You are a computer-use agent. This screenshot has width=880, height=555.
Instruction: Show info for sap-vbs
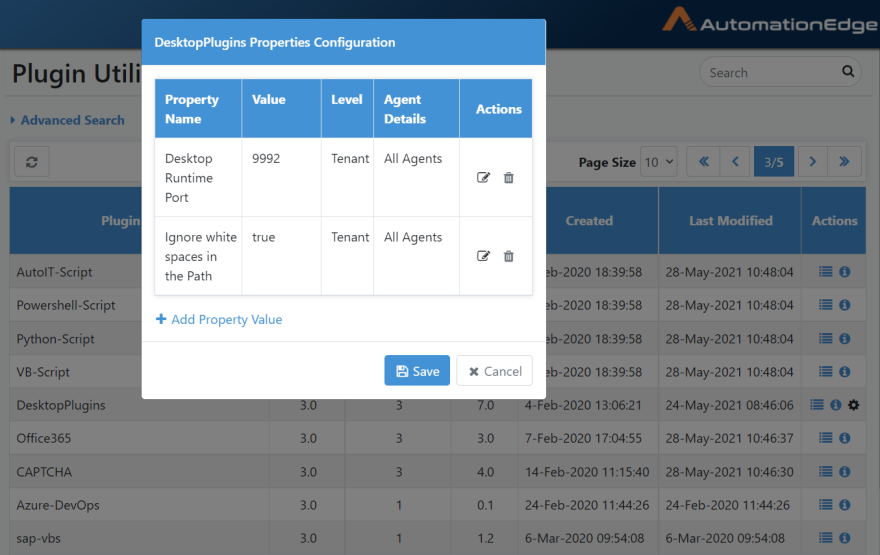pyautogui.click(x=845, y=538)
